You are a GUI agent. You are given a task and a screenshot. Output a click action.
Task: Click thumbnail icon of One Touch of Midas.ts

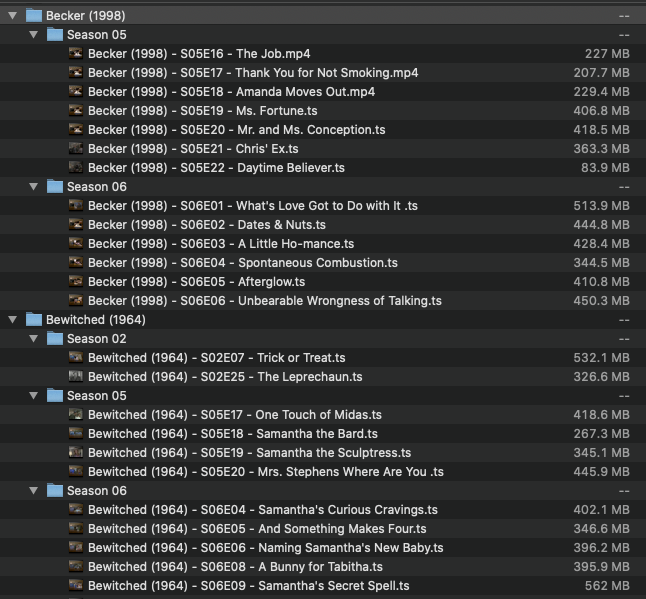point(76,414)
